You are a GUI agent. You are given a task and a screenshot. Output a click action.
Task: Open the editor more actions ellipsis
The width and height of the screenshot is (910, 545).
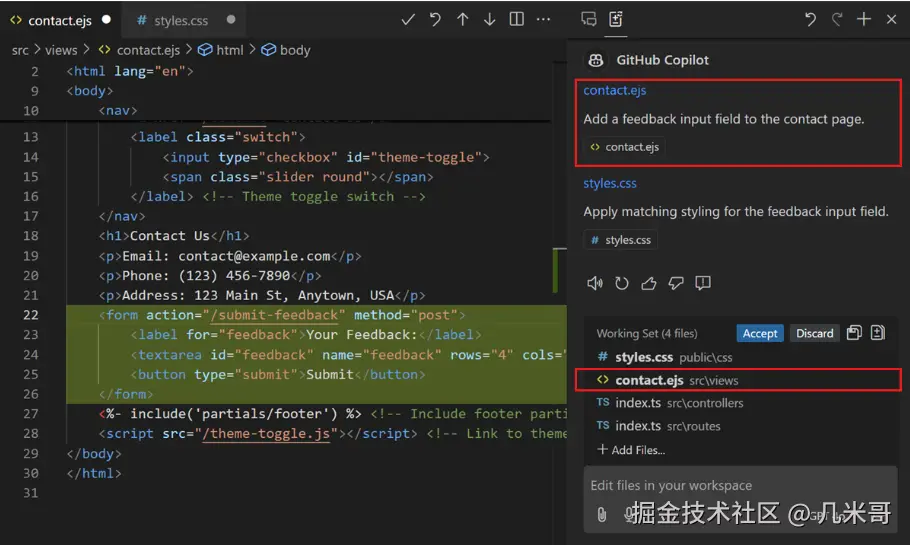tap(543, 20)
